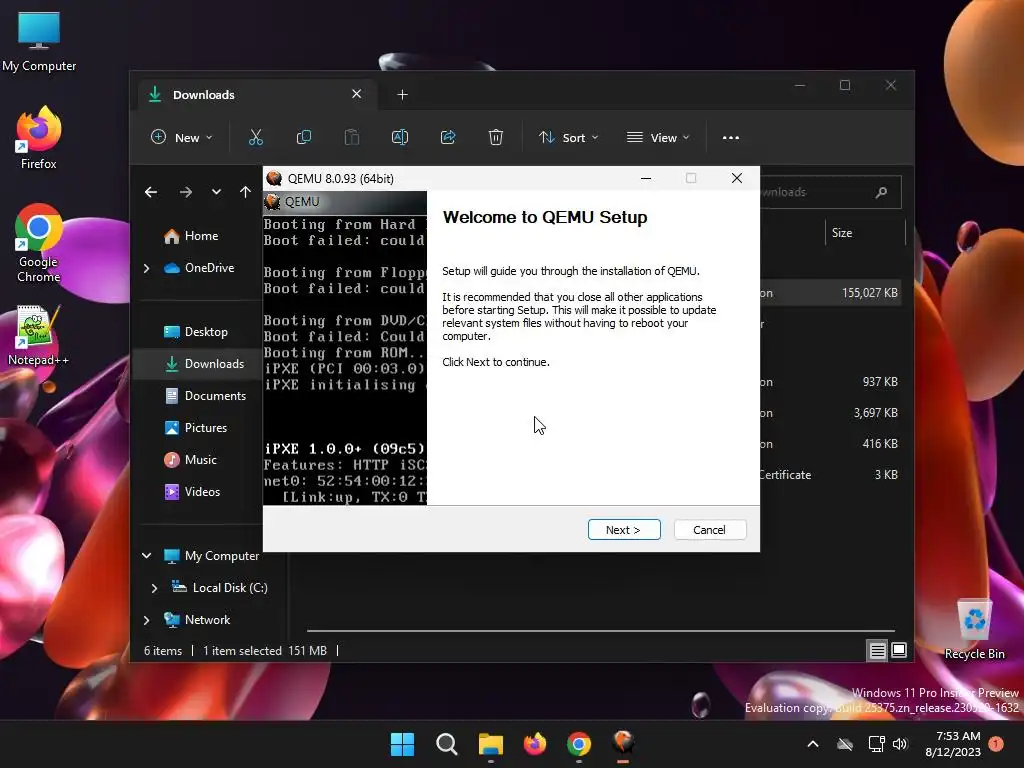The image size is (1024, 768).
Task: Select Network in the navigation pane
Action: tap(197, 620)
